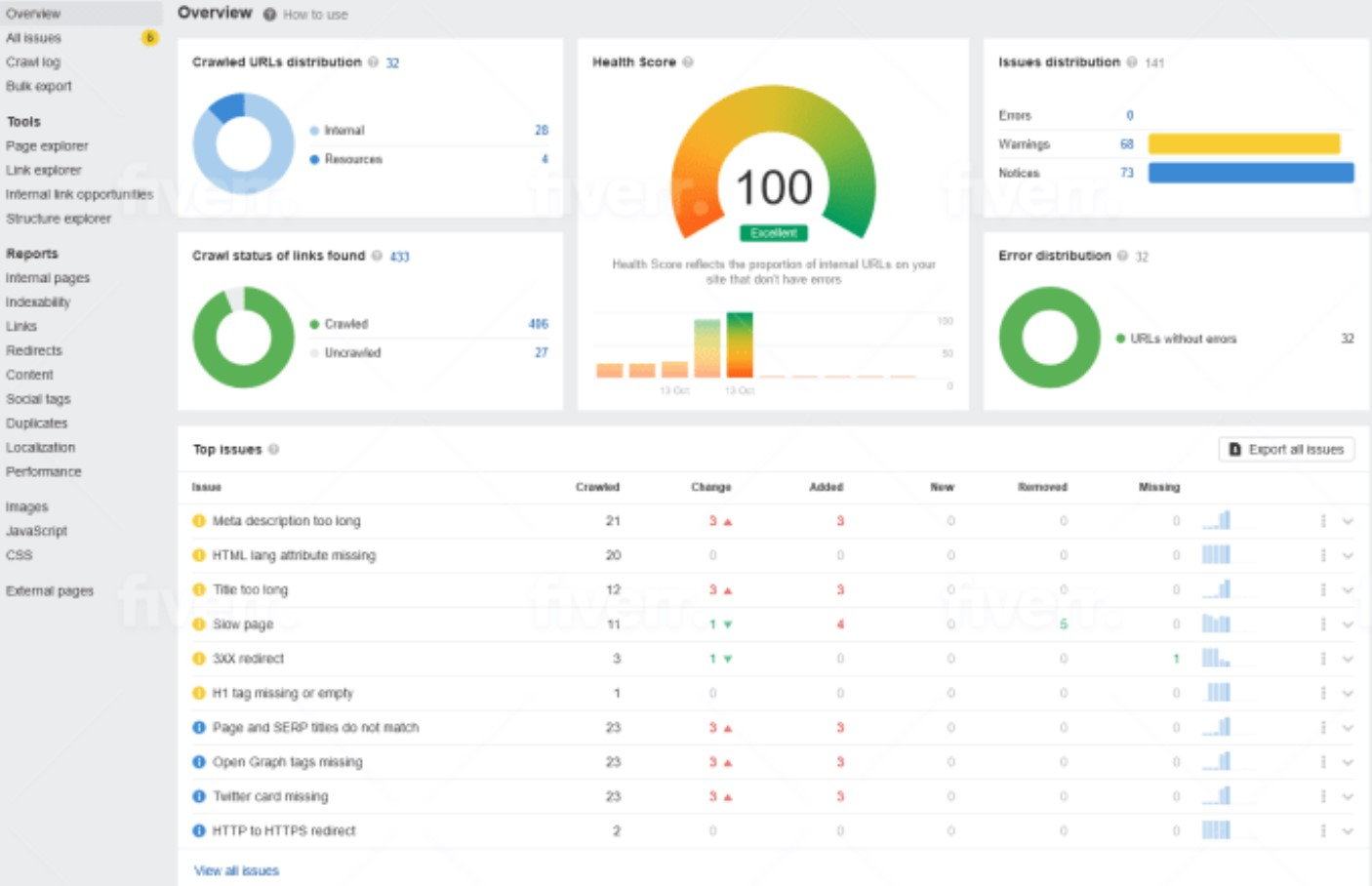The width and height of the screenshot is (1372, 886).
Task: Expand the HTML lang attribute missing row
Action: [1348, 555]
